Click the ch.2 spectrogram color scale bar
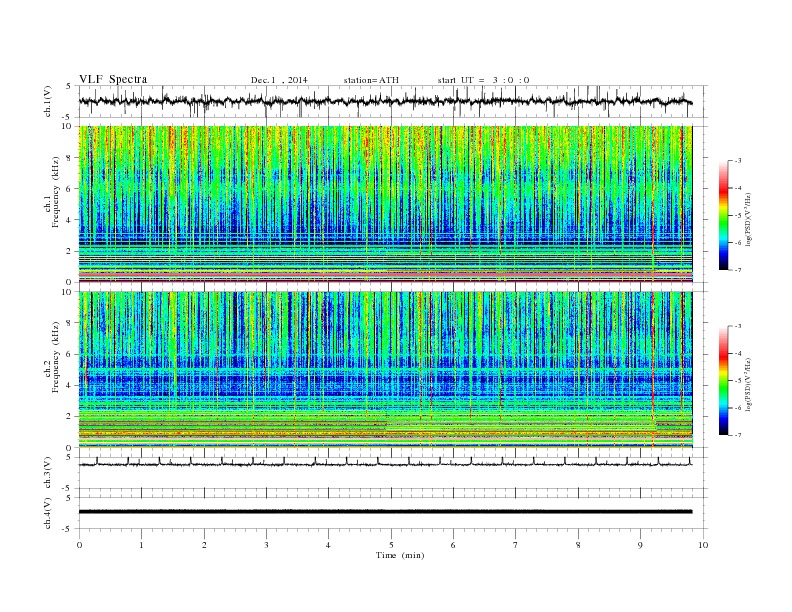The height and width of the screenshot is (612, 792). [723, 381]
